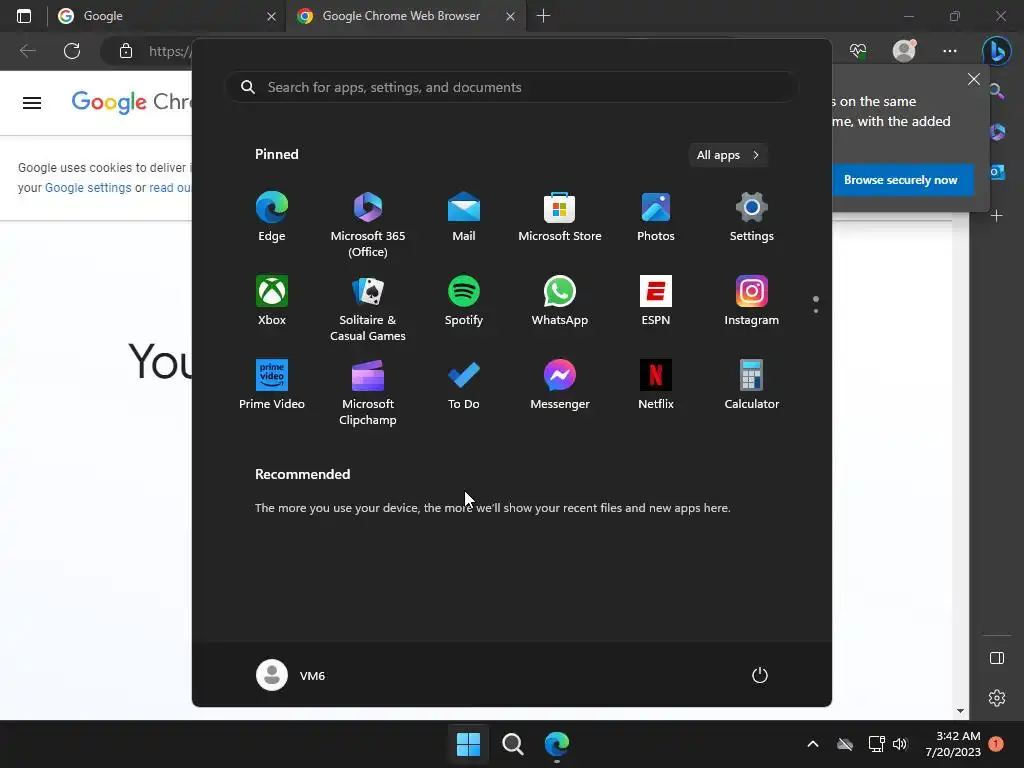Screen dimensions: 1024x768
Task: Refresh the page in Edge
Action: click(x=72, y=51)
